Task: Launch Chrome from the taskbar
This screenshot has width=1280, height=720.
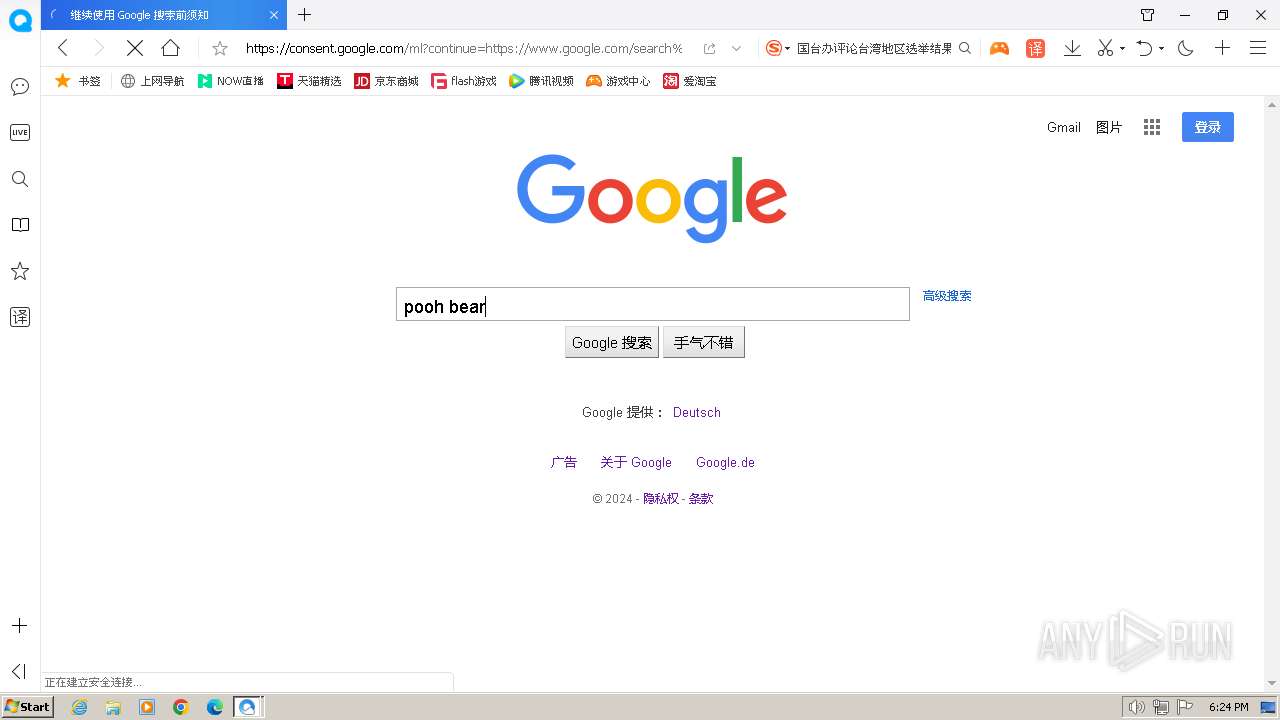Action: pyautogui.click(x=181, y=707)
